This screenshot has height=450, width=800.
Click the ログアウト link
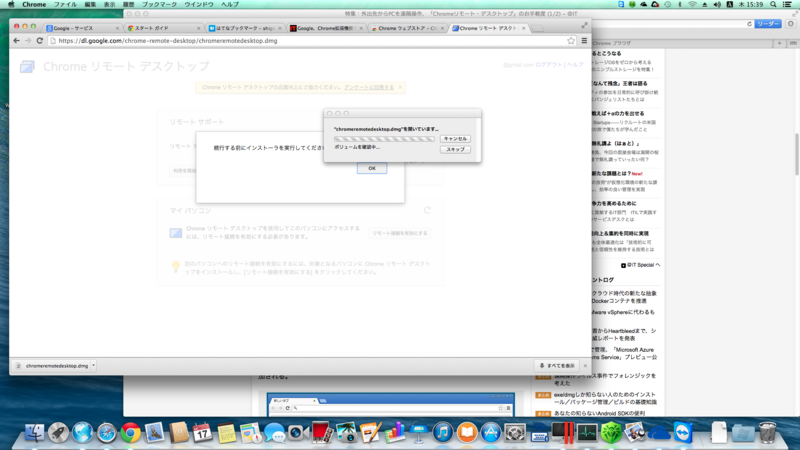pos(548,65)
